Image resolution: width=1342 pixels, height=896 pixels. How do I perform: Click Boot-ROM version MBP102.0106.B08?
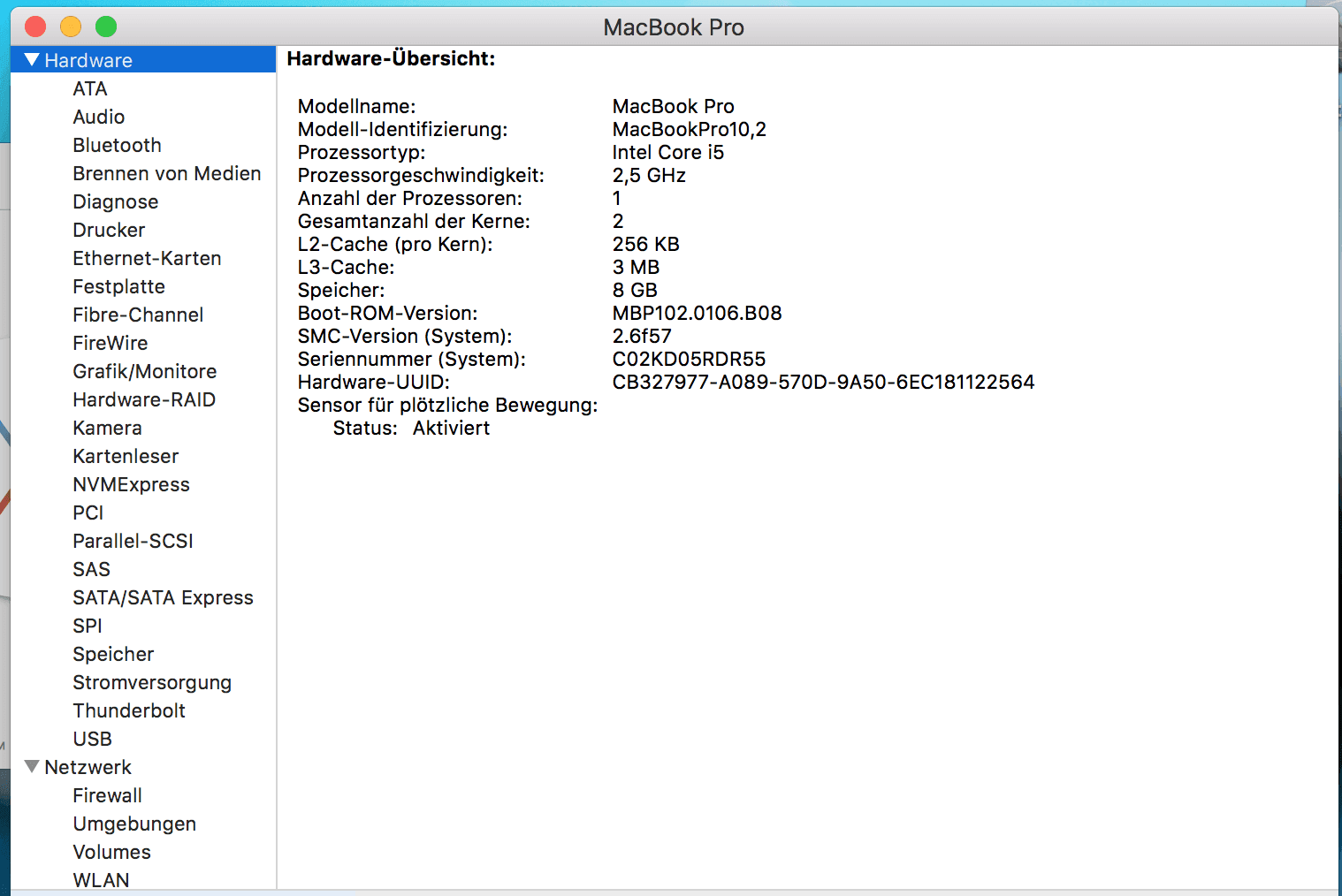coord(697,313)
